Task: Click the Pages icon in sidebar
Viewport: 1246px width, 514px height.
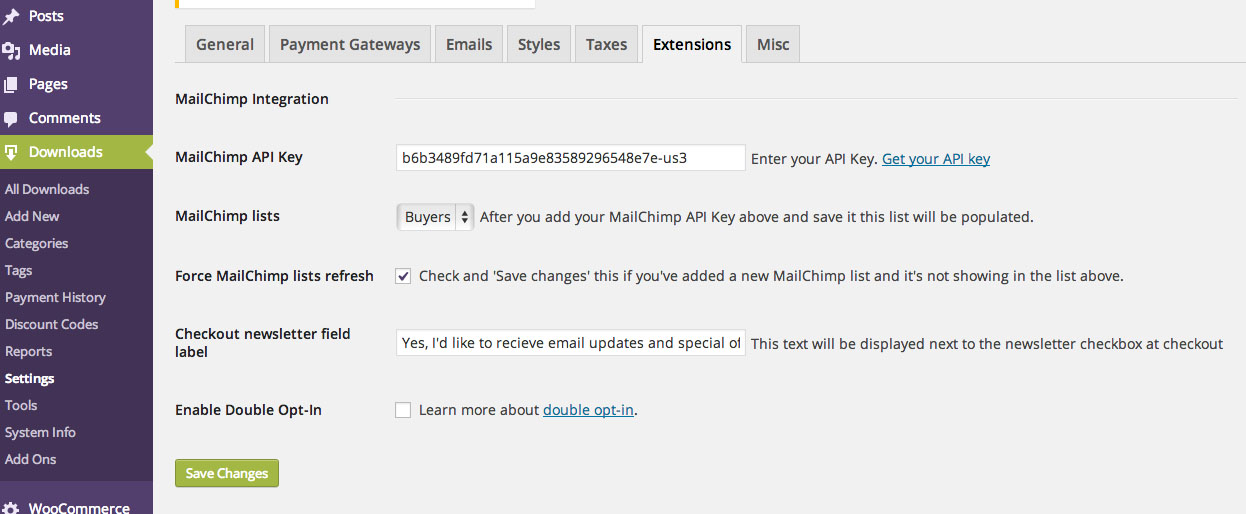Action: (11, 84)
